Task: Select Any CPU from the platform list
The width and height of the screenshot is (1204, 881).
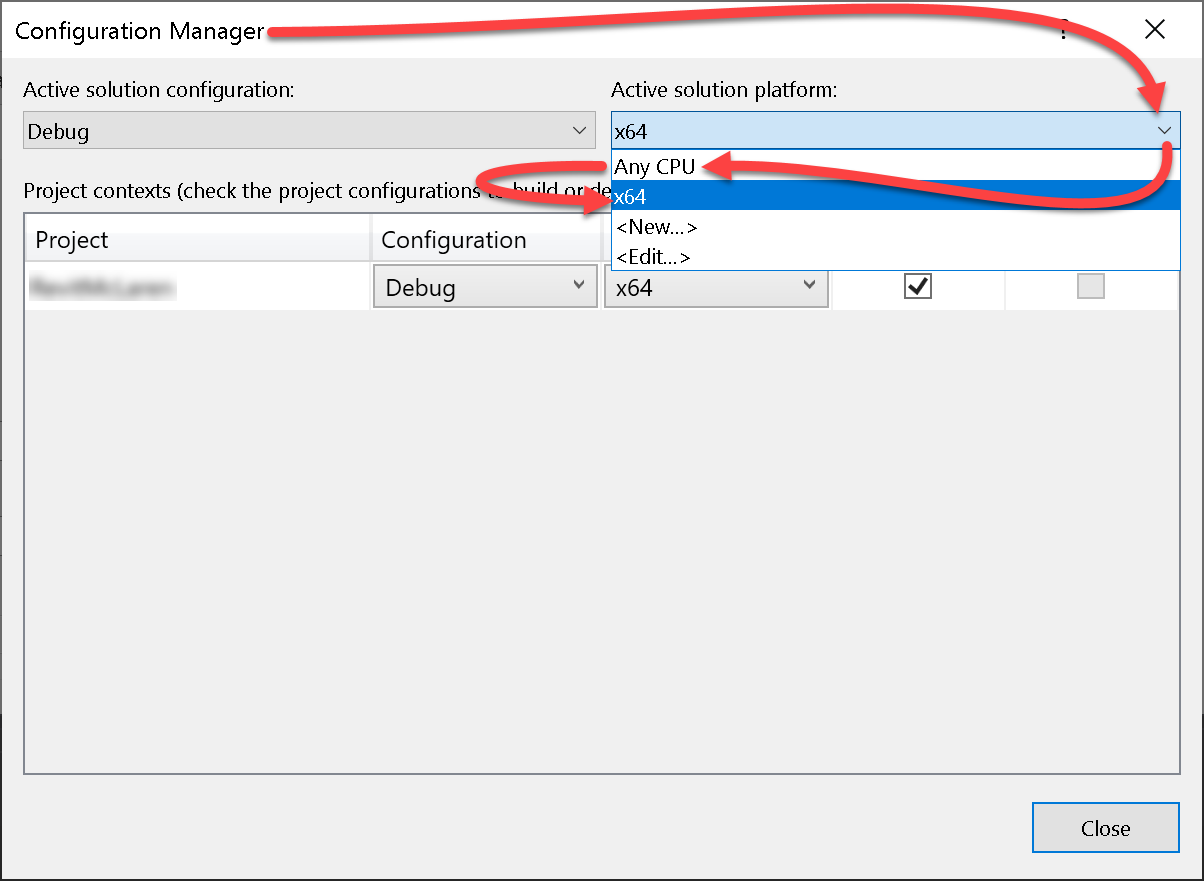Action: point(655,166)
